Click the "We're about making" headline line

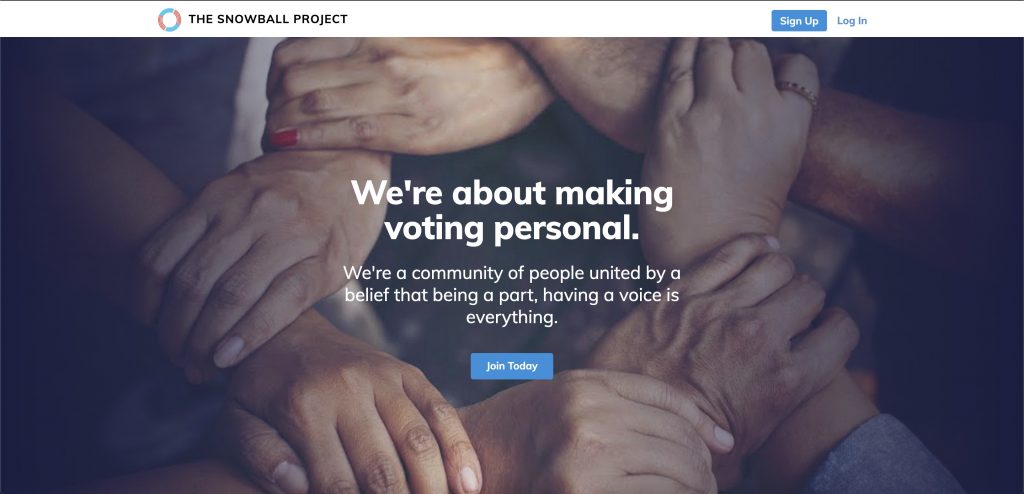coord(512,193)
